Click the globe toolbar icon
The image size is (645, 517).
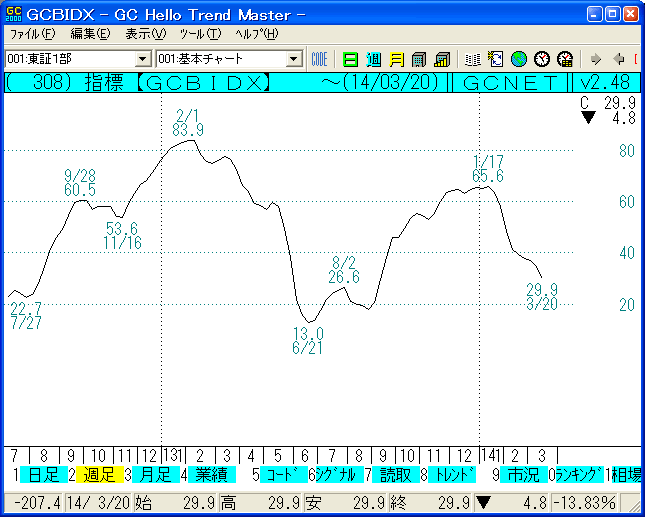tap(519, 60)
